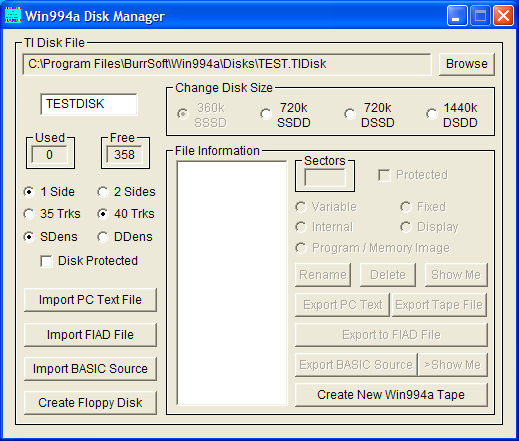Click Export Tape File button
This screenshot has height=441, width=519.
(439, 305)
